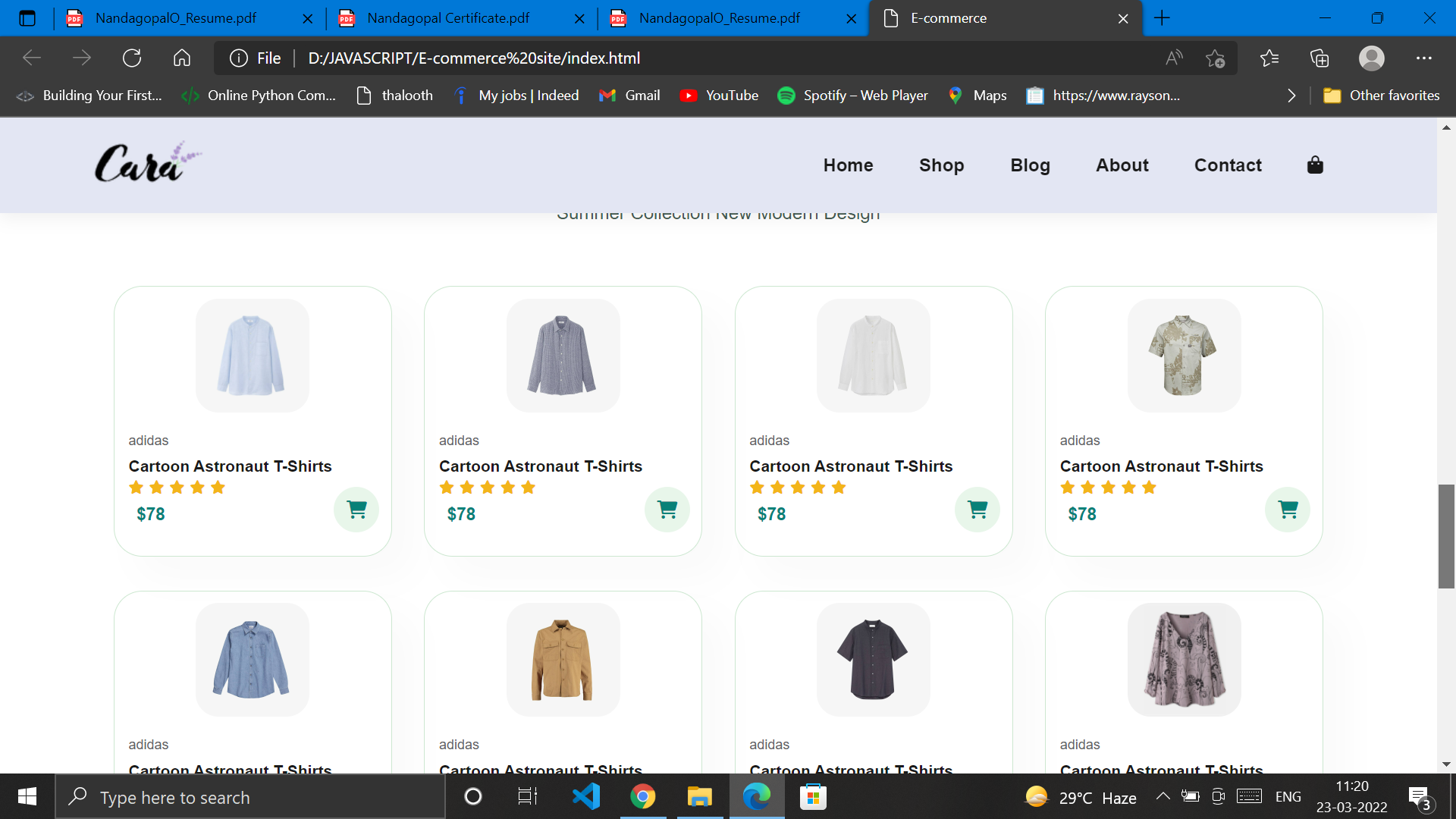Open Visual Studio Code from taskbar
The height and width of the screenshot is (819, 1456).
pos(585,796)
